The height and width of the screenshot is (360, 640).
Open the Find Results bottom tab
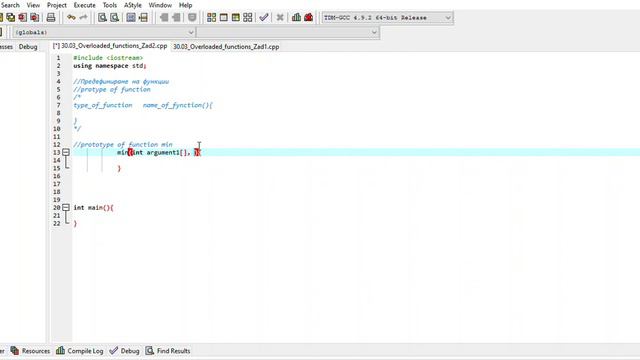(x=168, y=351)
